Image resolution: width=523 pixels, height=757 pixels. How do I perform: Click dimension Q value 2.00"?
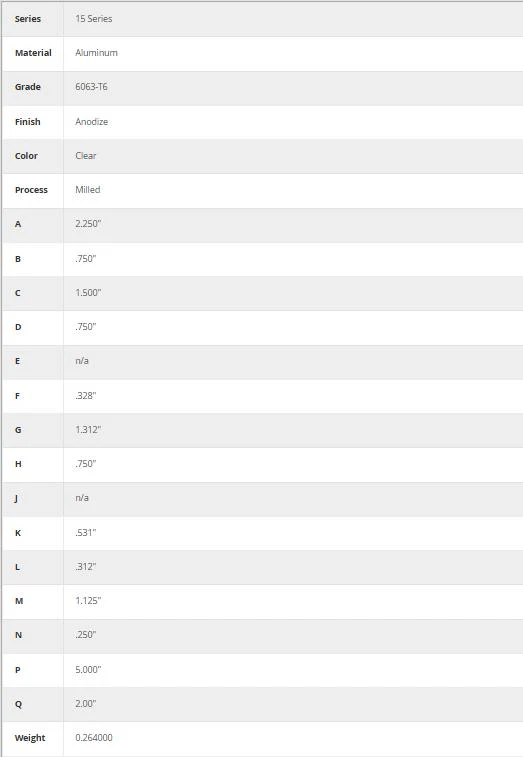(x=85, y=704)
